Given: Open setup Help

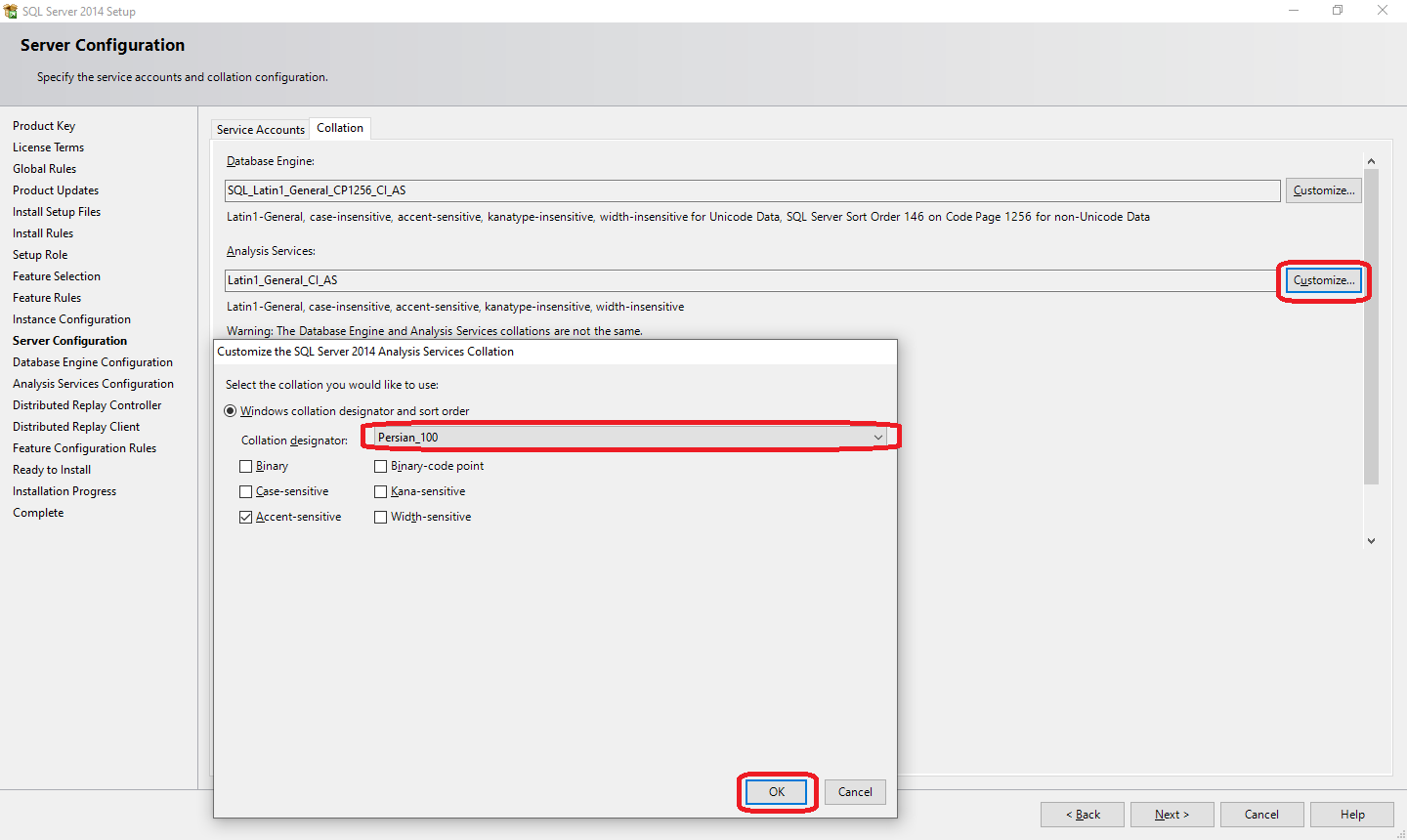Looking at the screenshot, I should [x=1352, y=815].
